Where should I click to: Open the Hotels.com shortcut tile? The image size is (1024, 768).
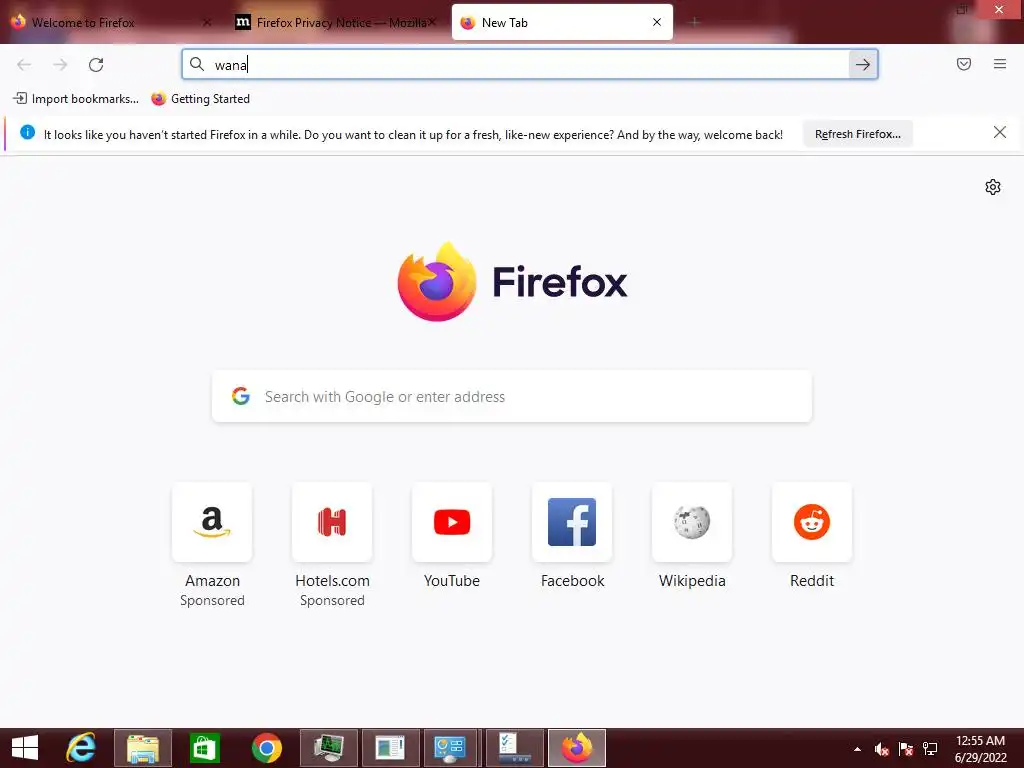[x=332, y=522]
